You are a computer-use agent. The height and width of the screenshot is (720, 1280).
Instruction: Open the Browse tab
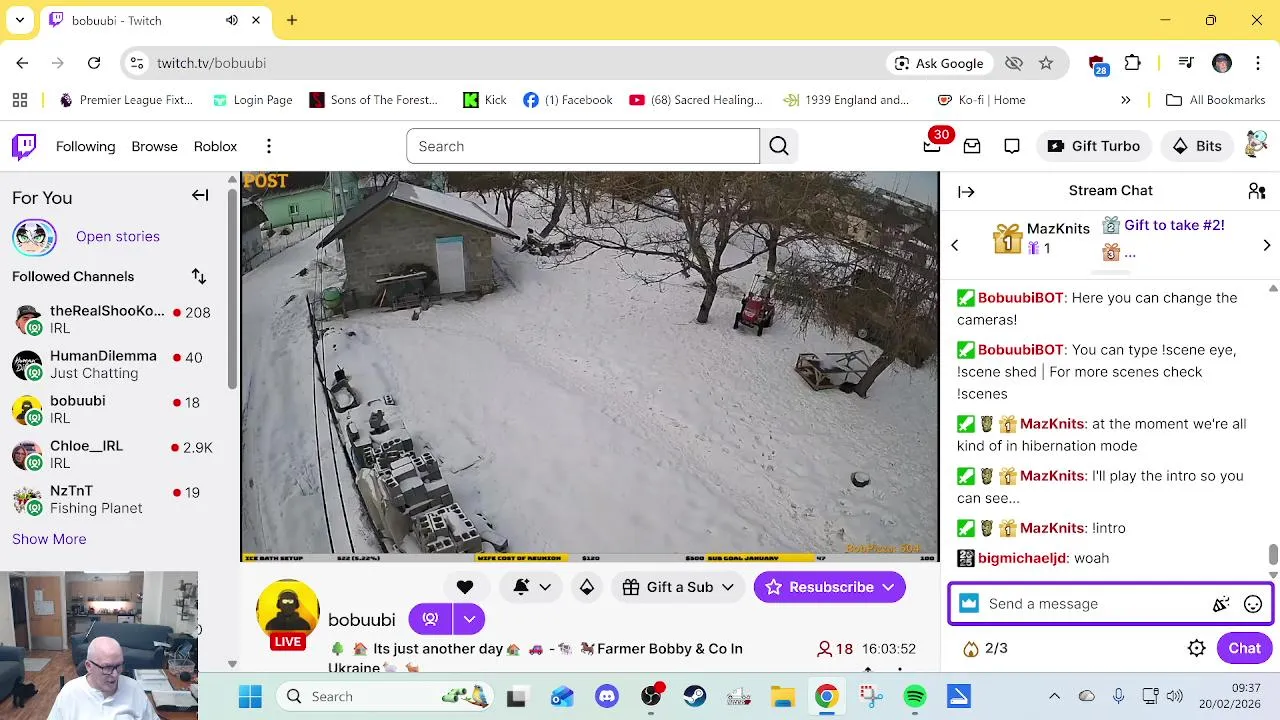coord(154,146)
